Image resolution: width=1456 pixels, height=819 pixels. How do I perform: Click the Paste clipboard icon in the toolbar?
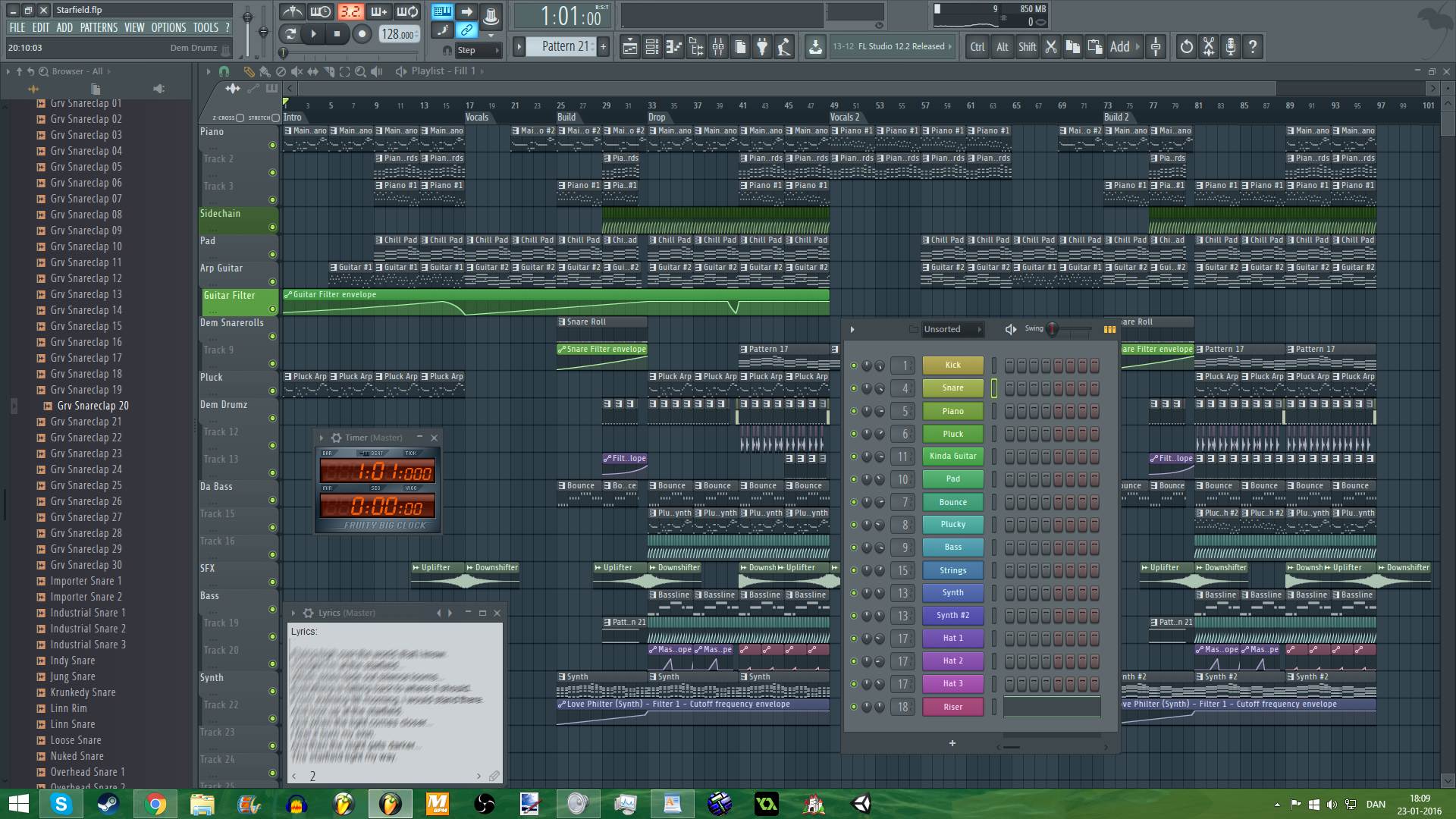click(x=1094, y=47)
